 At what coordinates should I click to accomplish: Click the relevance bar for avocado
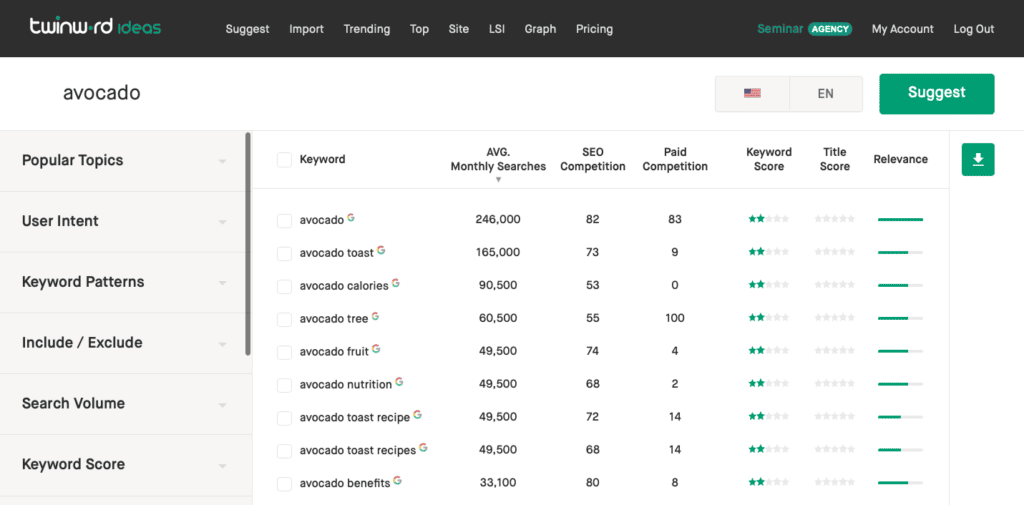pyautogui.click(x=901, y=220)
